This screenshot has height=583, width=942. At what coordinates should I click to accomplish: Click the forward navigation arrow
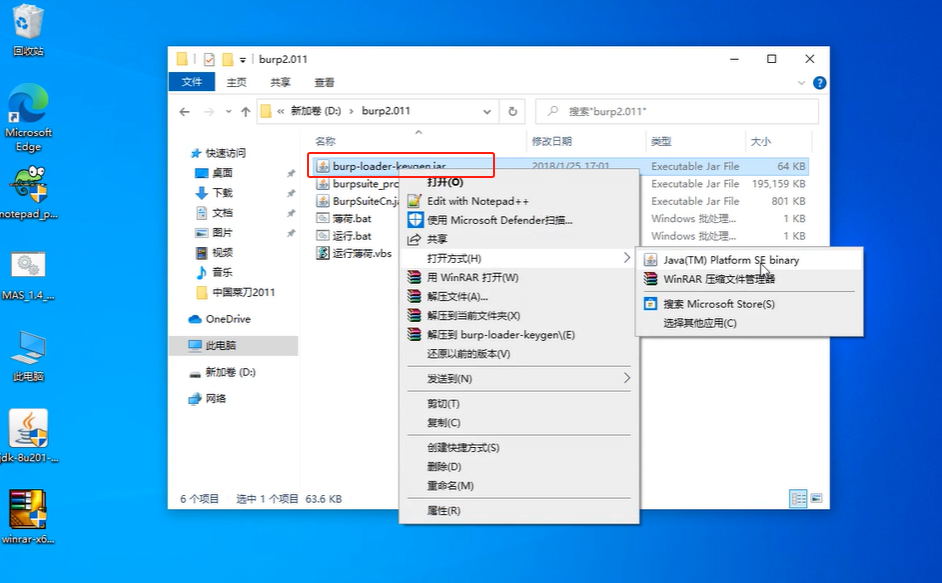click(x=208, y=112)
